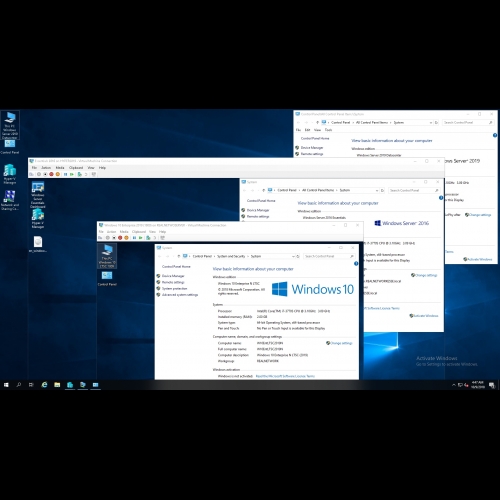Click Device Manager in Server 2016 System window
The width and height of the screenshot is (500, 500).
click(x=258, y=210)
